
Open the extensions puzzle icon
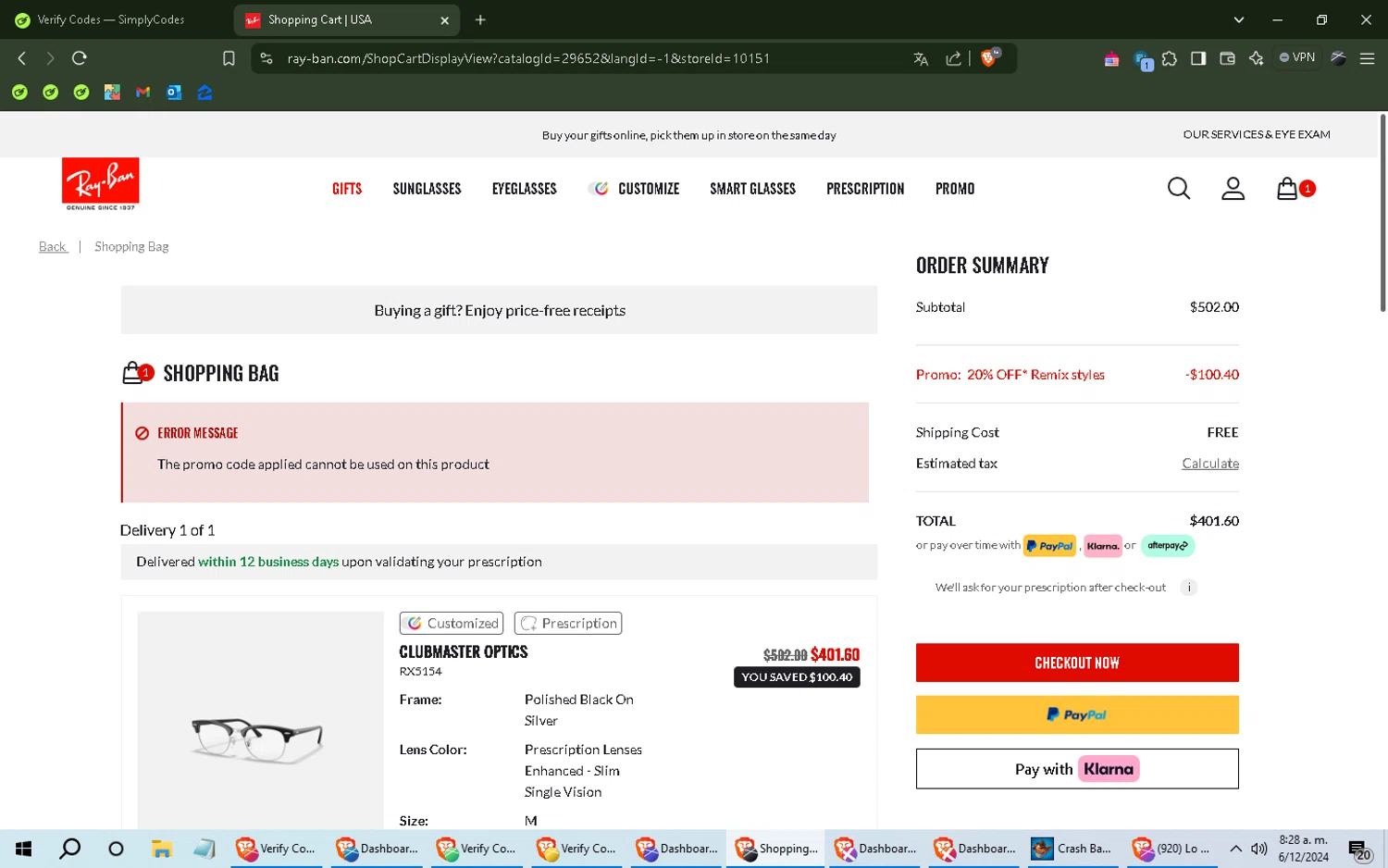[1170, 58]
